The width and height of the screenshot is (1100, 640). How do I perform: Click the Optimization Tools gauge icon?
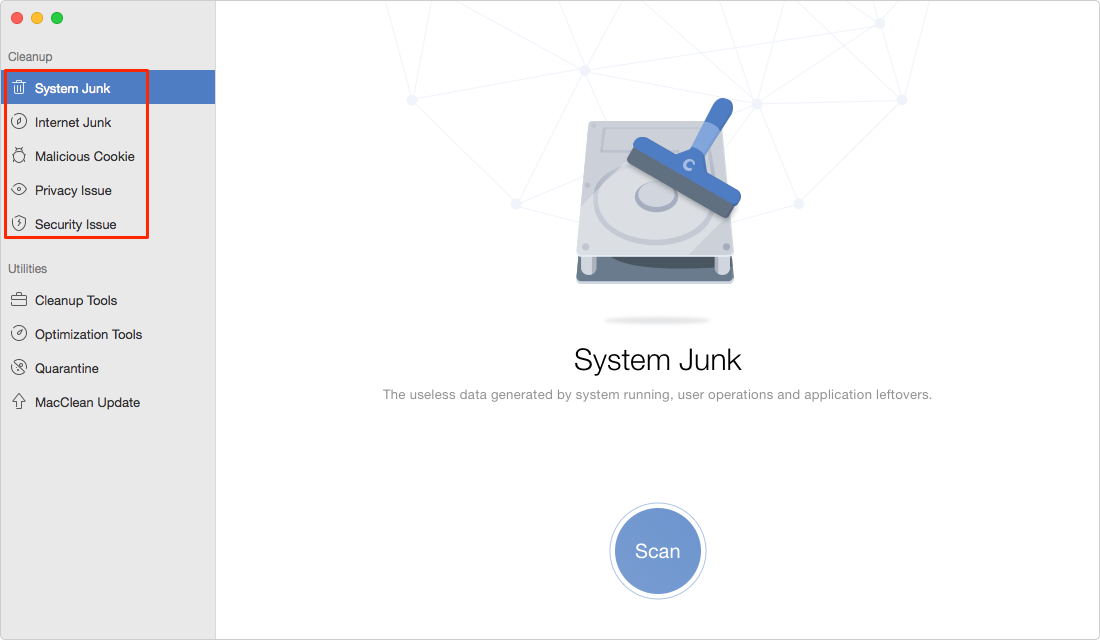[x=19, y=333]
